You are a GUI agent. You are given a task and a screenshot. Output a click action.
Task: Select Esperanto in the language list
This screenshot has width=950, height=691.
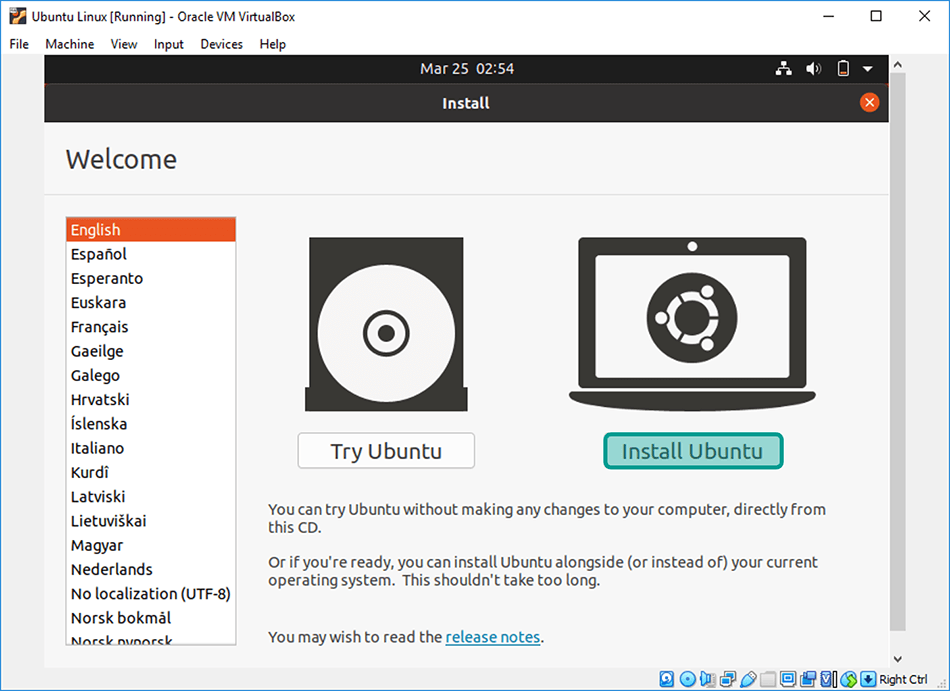(x=151, y=278)
